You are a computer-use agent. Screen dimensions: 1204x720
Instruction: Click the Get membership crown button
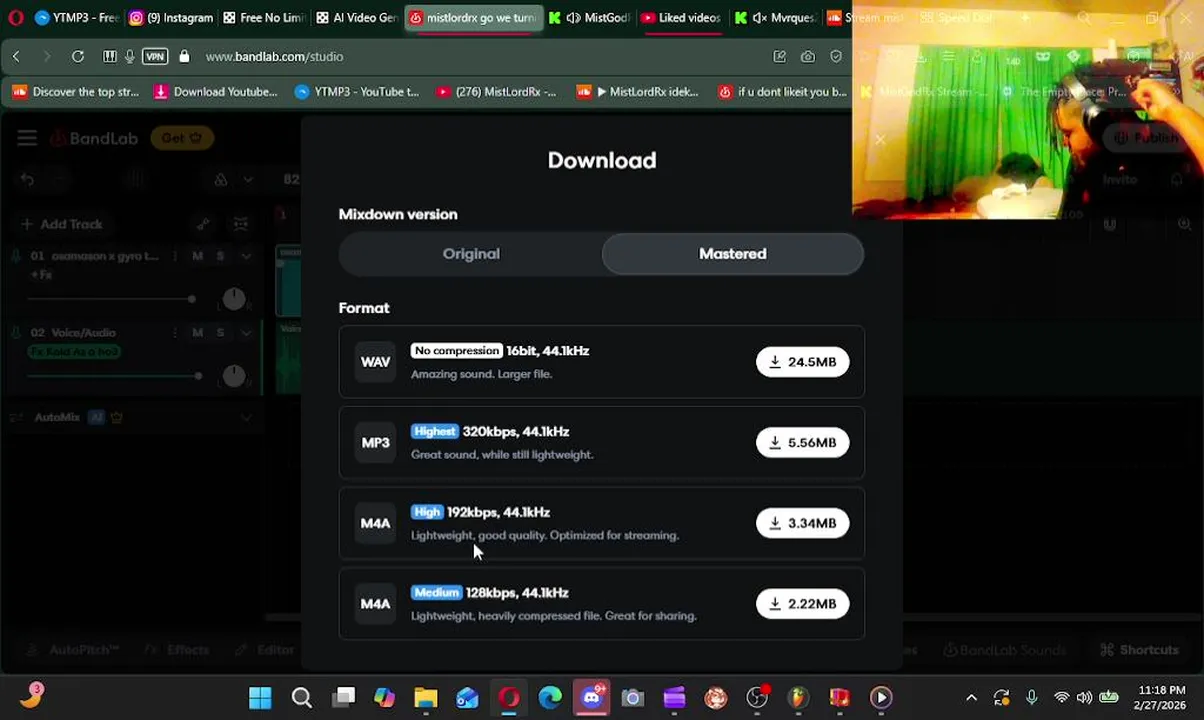(x=182, y=138)
